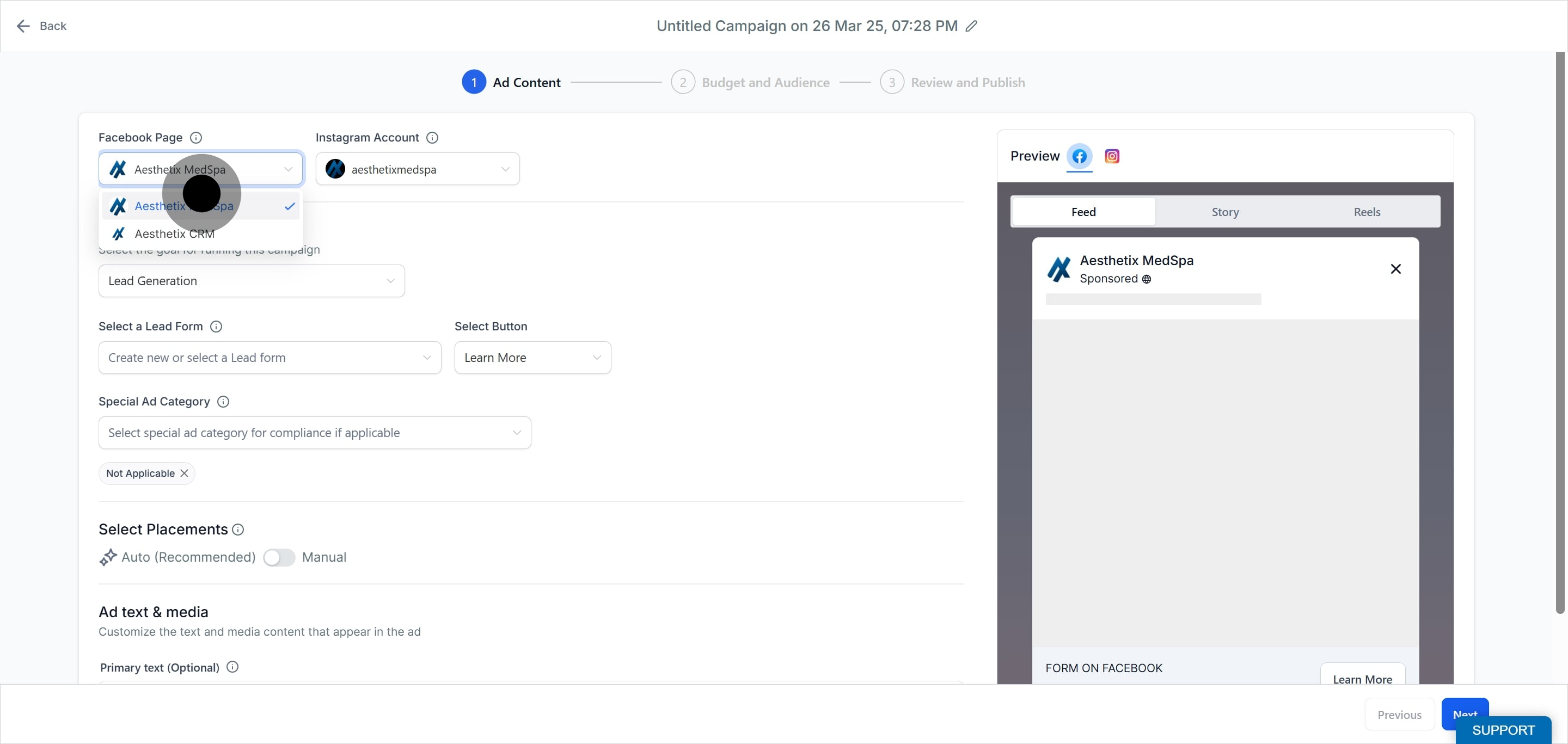Open the Learn More button dropdown
The width and height of the screenshot is (1568, 744).
(532, 358)
